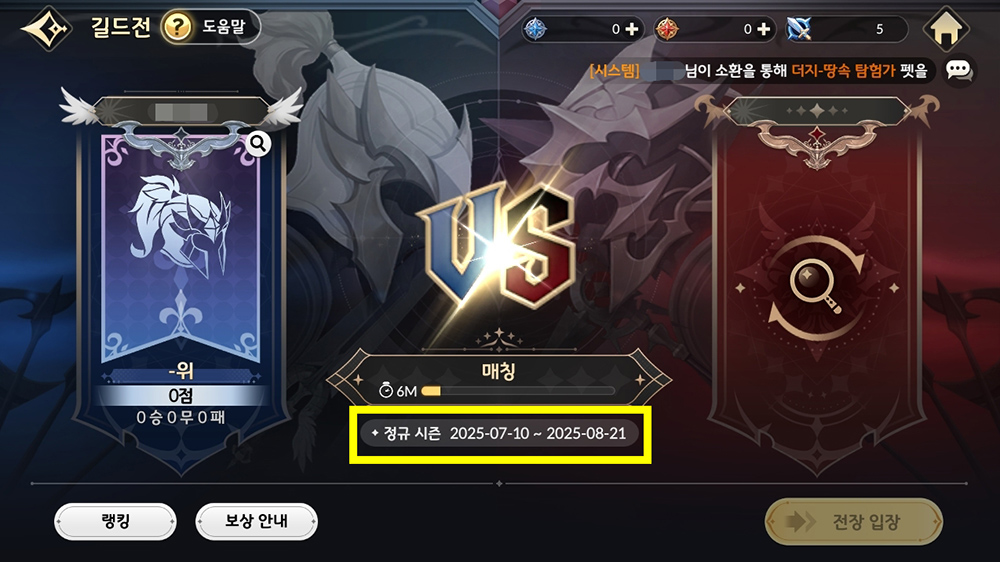Add red gem currency with the plus icon
The height and width of the screenshot is (562, 1000).
[x=763, y=29]
